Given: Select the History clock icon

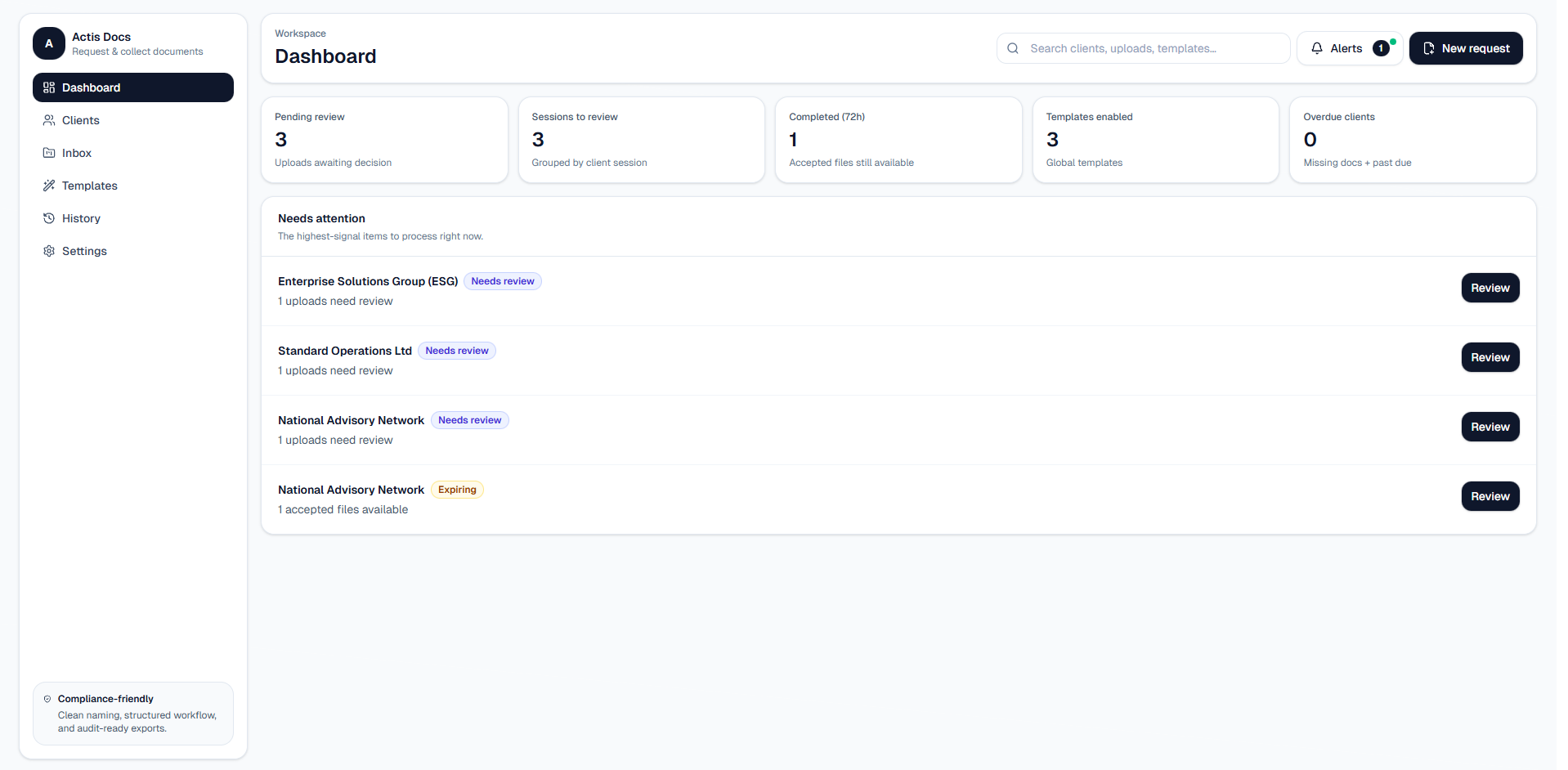Looking at the screenshot, I should coord(49,218).
